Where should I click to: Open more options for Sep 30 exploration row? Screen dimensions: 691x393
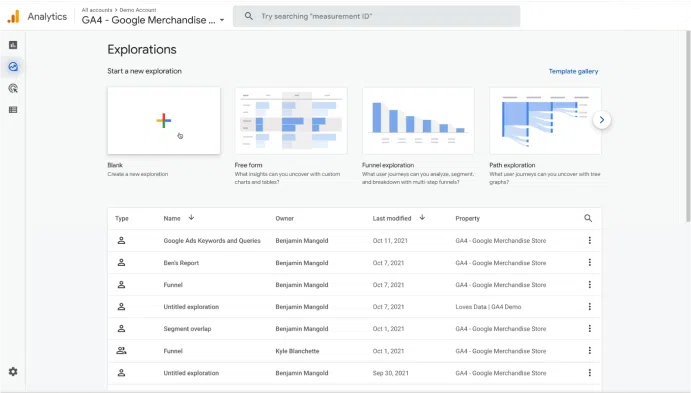click(x=590, y=373)
